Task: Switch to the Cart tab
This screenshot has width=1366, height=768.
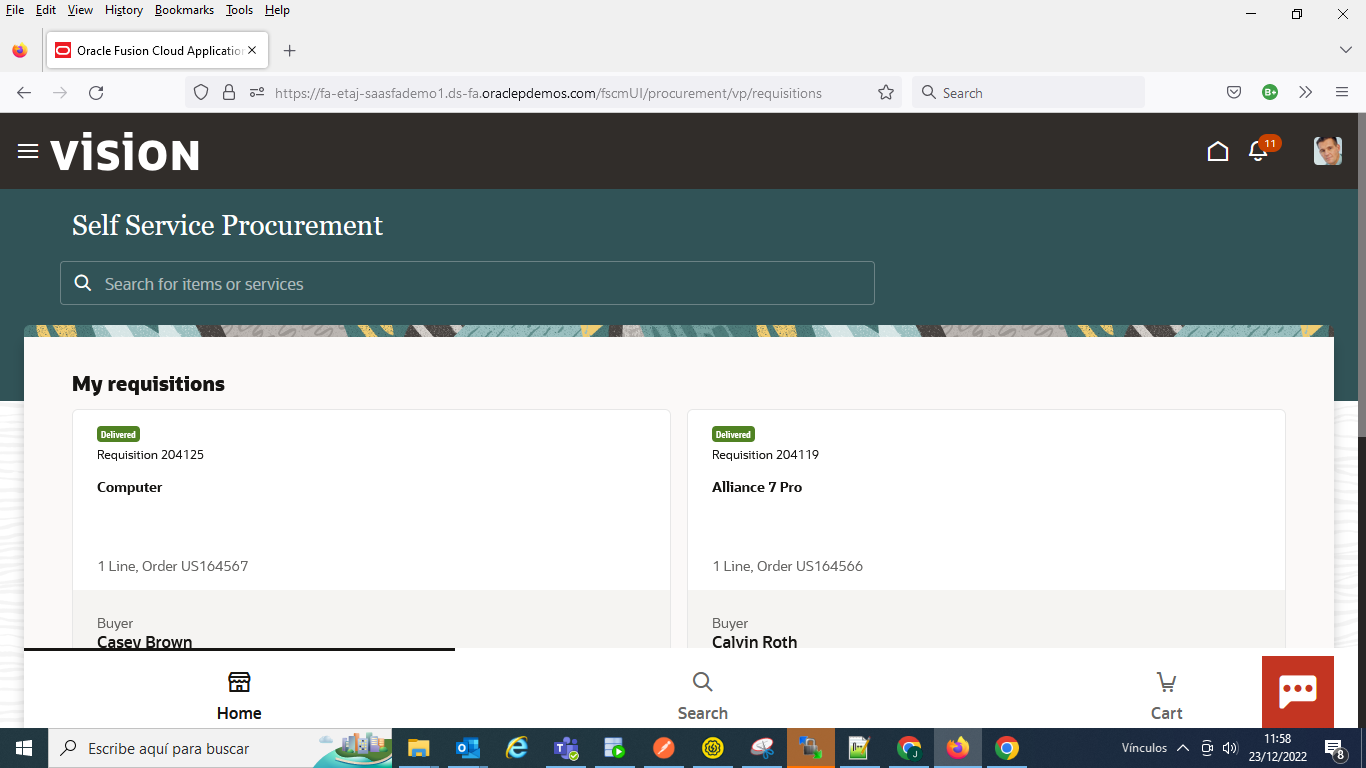Action: click(1166, 696)
